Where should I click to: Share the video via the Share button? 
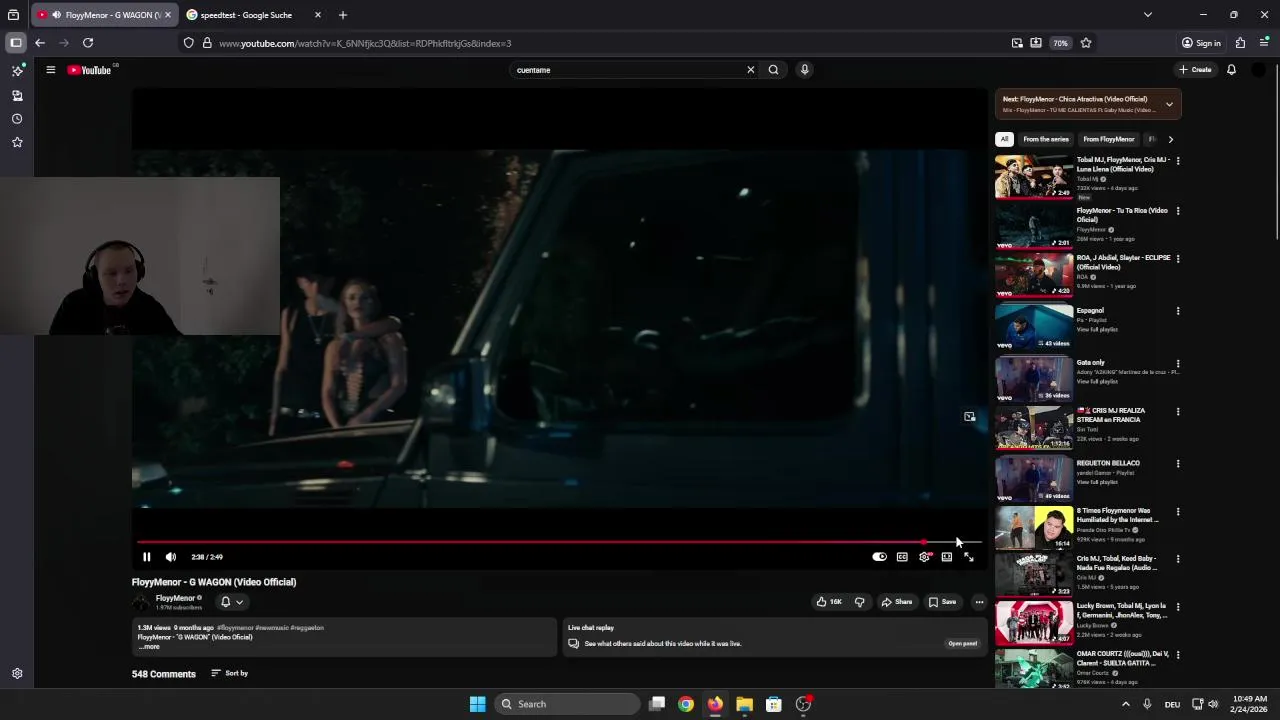pos(897,602)
